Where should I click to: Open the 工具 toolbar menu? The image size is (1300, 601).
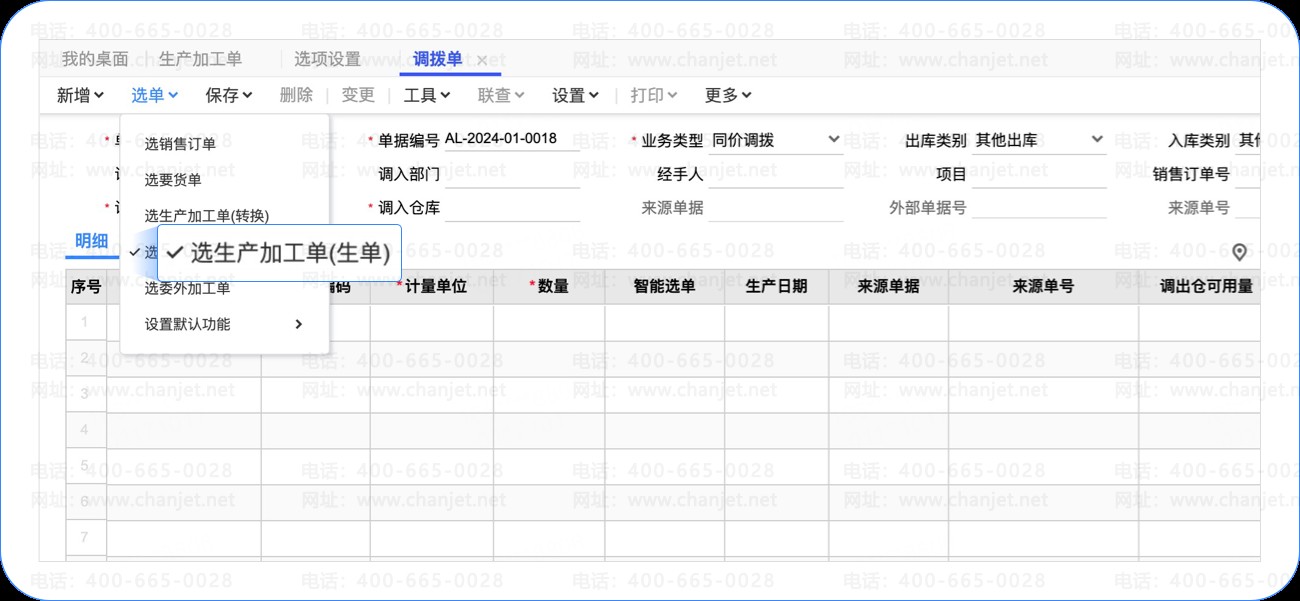pos(427,95)
